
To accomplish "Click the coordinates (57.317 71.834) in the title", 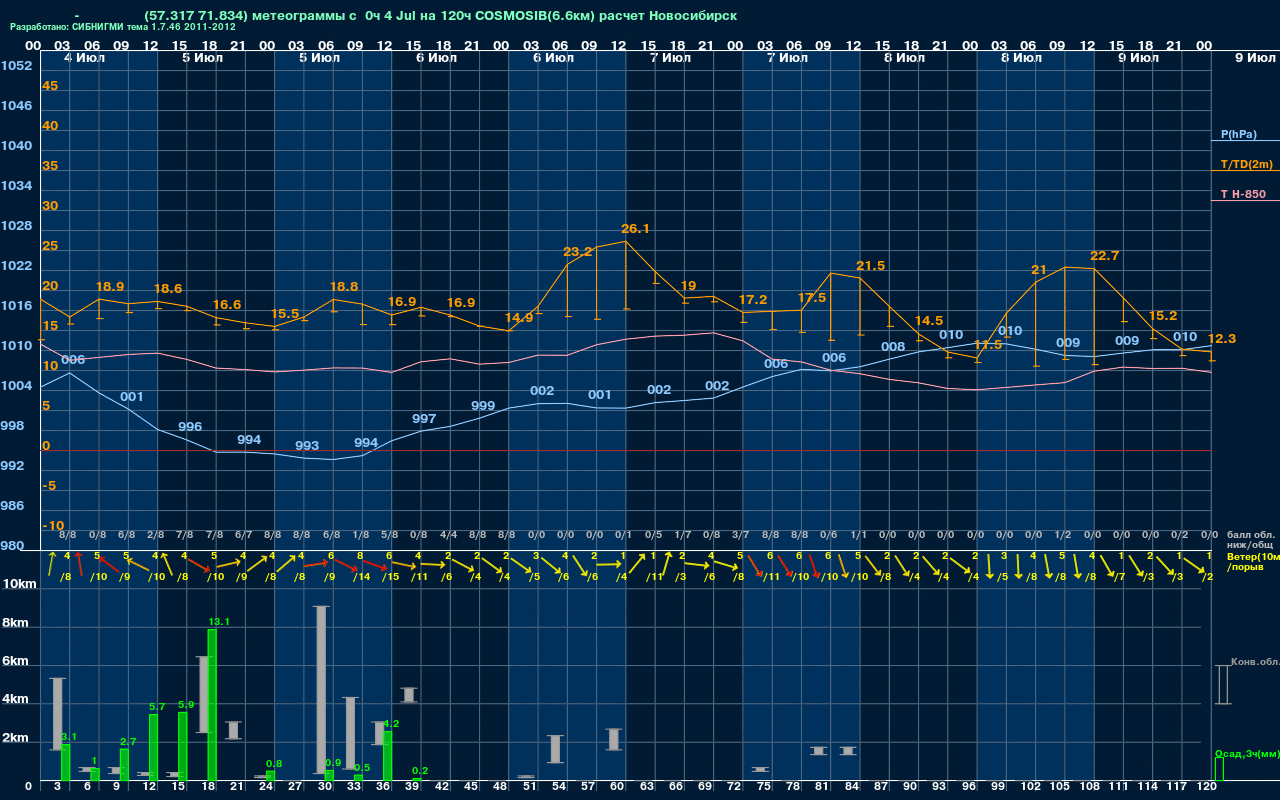I will click(x=197, y=16).
